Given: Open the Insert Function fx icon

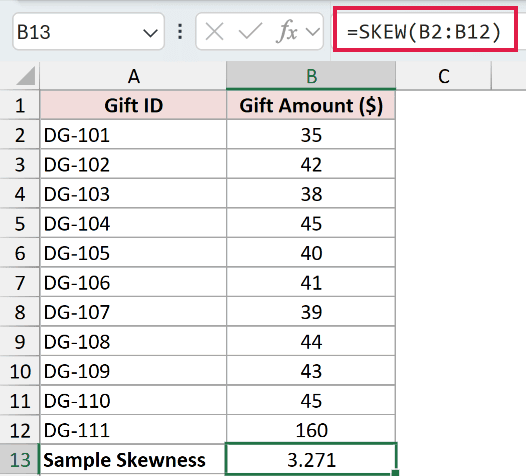Looking at the screenshot, I should (x=287, y=32).
